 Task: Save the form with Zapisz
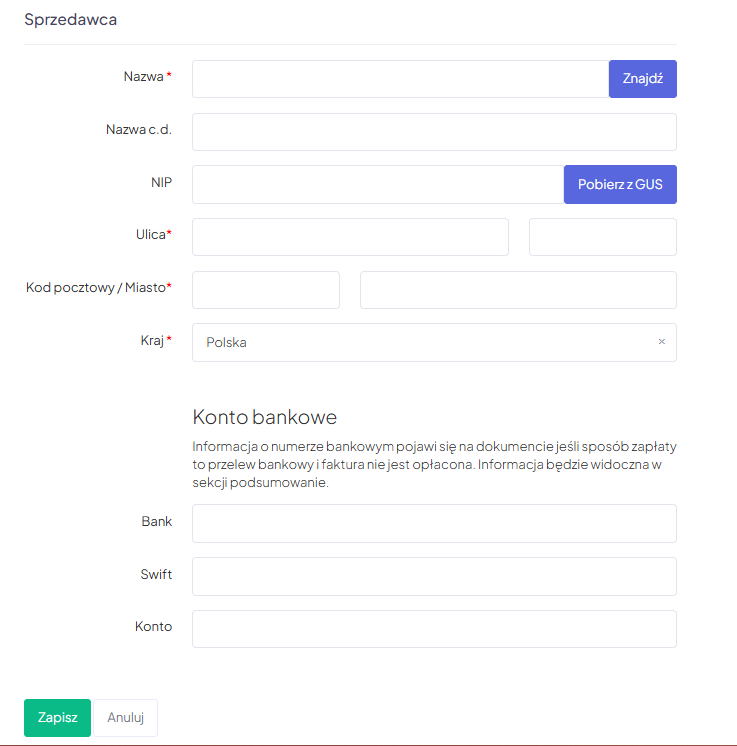click(x=57, y=717)
